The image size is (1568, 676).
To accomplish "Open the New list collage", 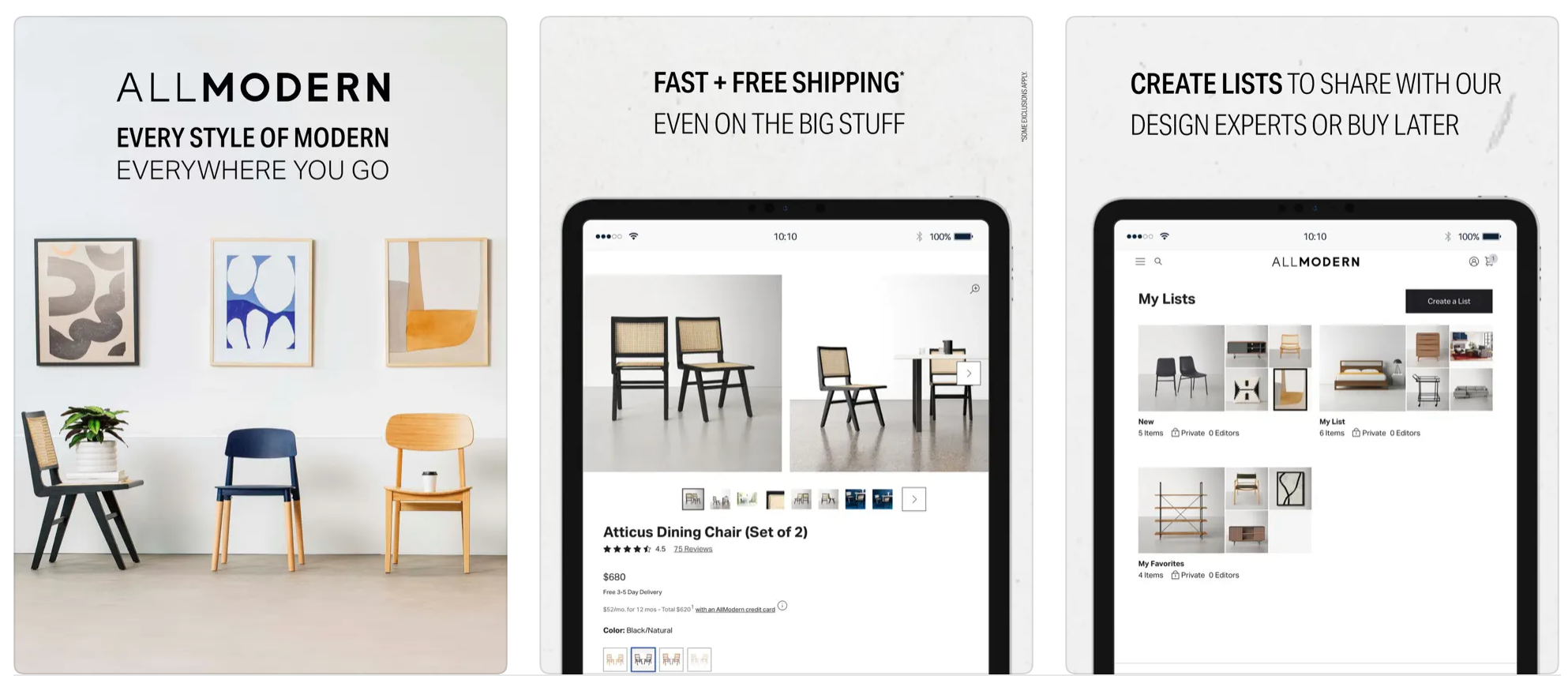I will pyautogui.click(x=1225, y=368).
